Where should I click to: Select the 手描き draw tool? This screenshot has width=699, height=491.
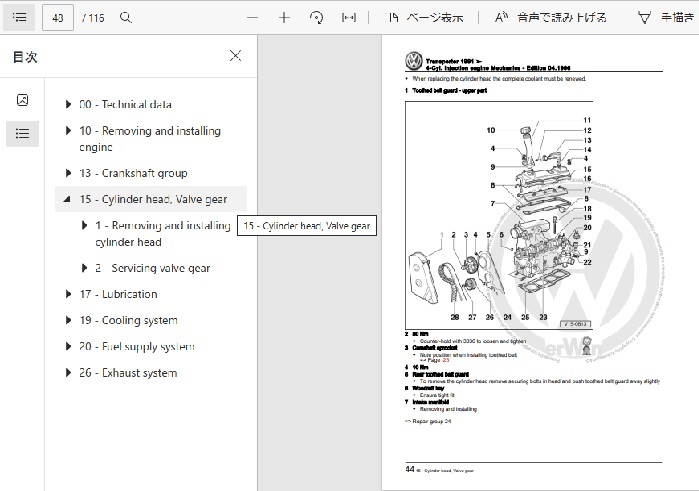pyautogui.click(x=666, y=18)
